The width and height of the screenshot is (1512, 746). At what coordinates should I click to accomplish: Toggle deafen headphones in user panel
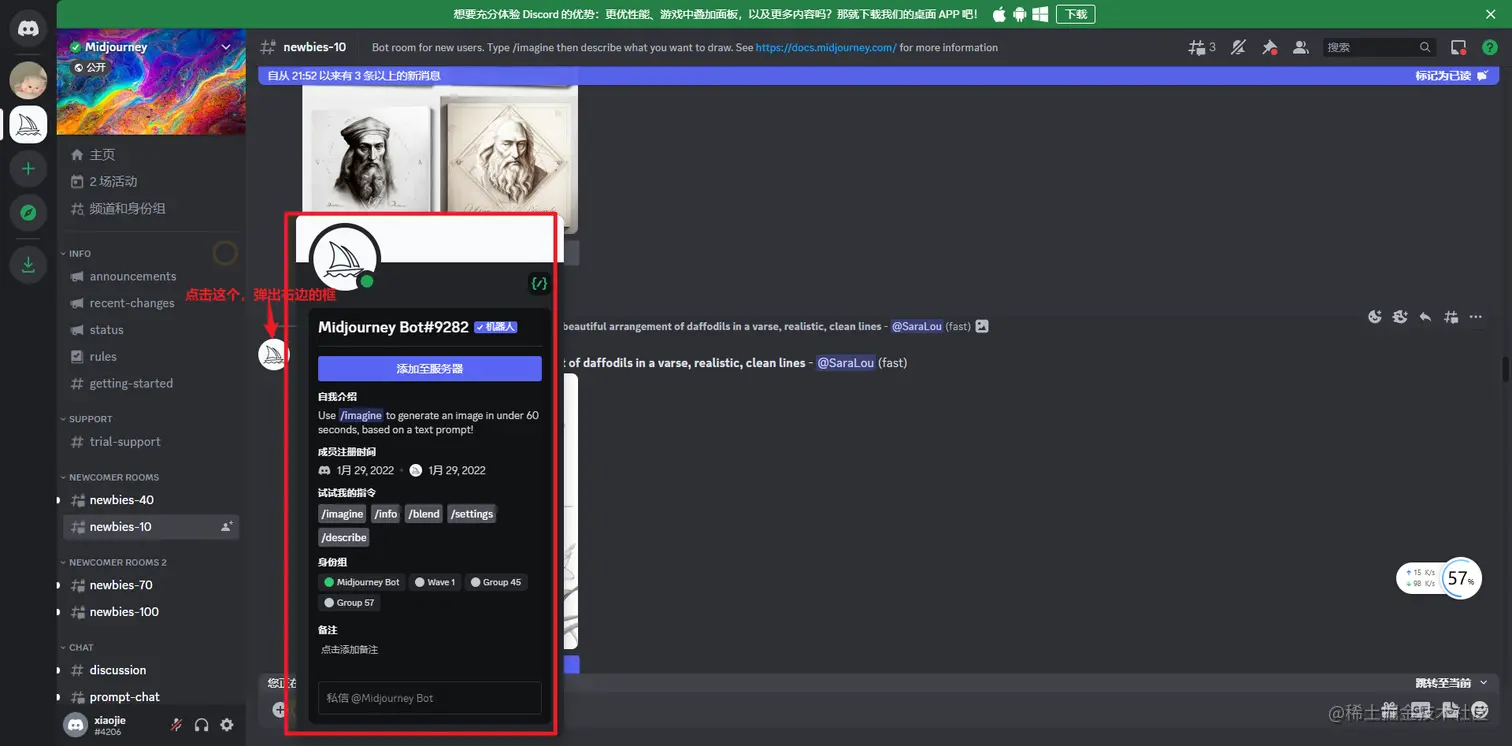pos(201,725)
